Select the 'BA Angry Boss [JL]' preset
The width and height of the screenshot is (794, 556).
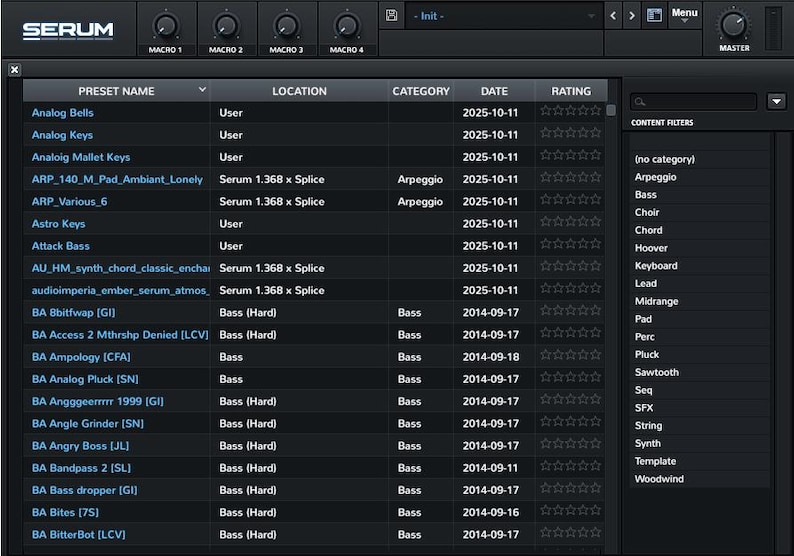pyautogui.click(x=81, y=446)
